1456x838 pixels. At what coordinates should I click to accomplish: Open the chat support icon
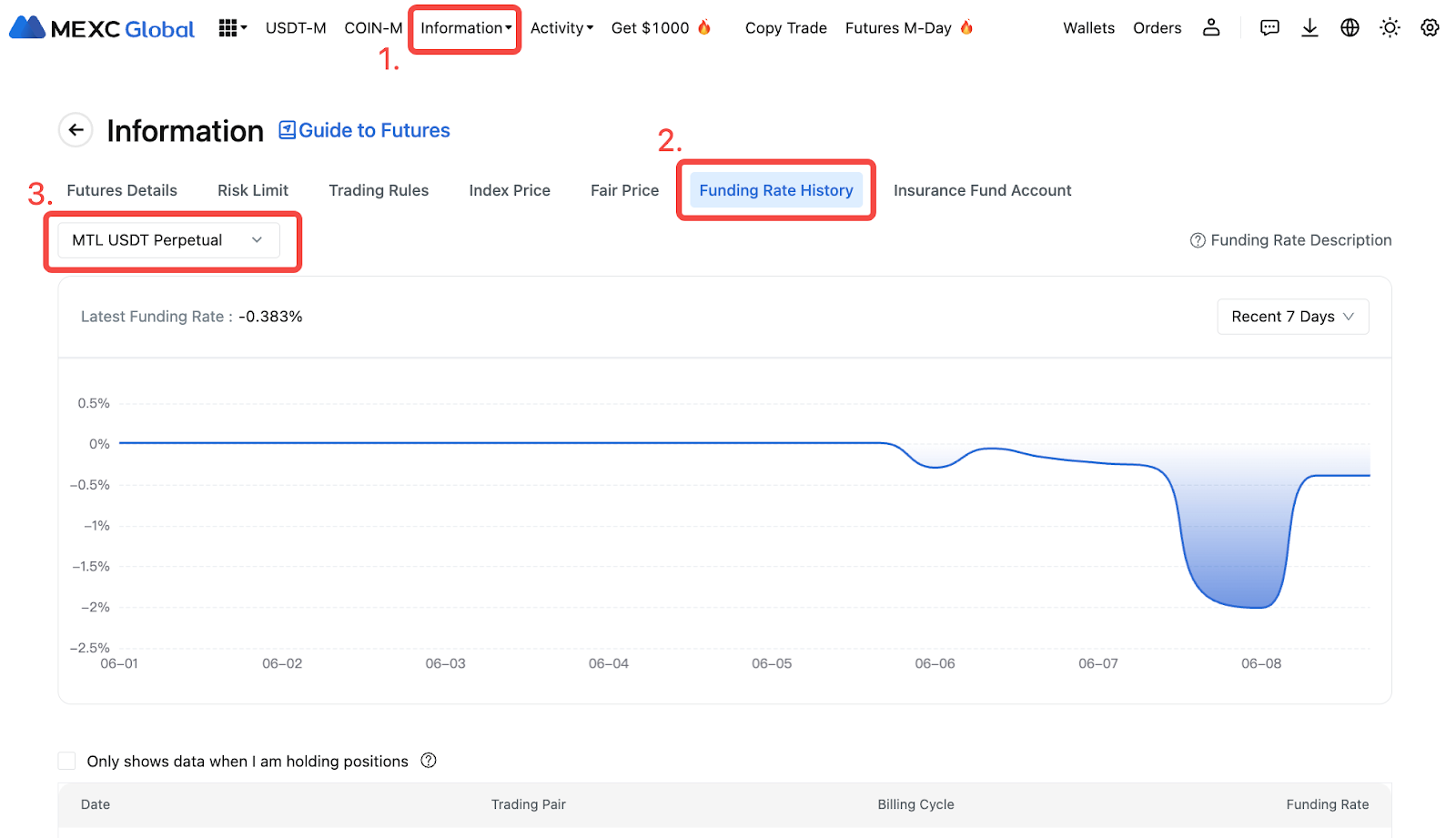click(x=1269, y=28)
